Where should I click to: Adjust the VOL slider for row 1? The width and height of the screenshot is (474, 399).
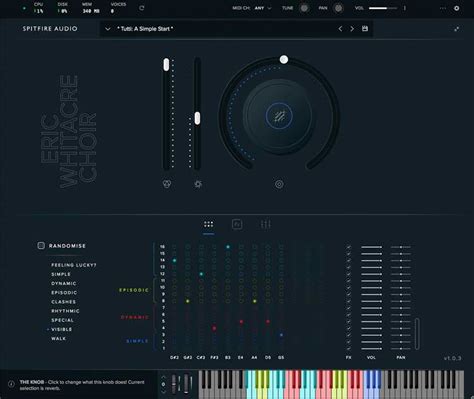click(371, 348)
